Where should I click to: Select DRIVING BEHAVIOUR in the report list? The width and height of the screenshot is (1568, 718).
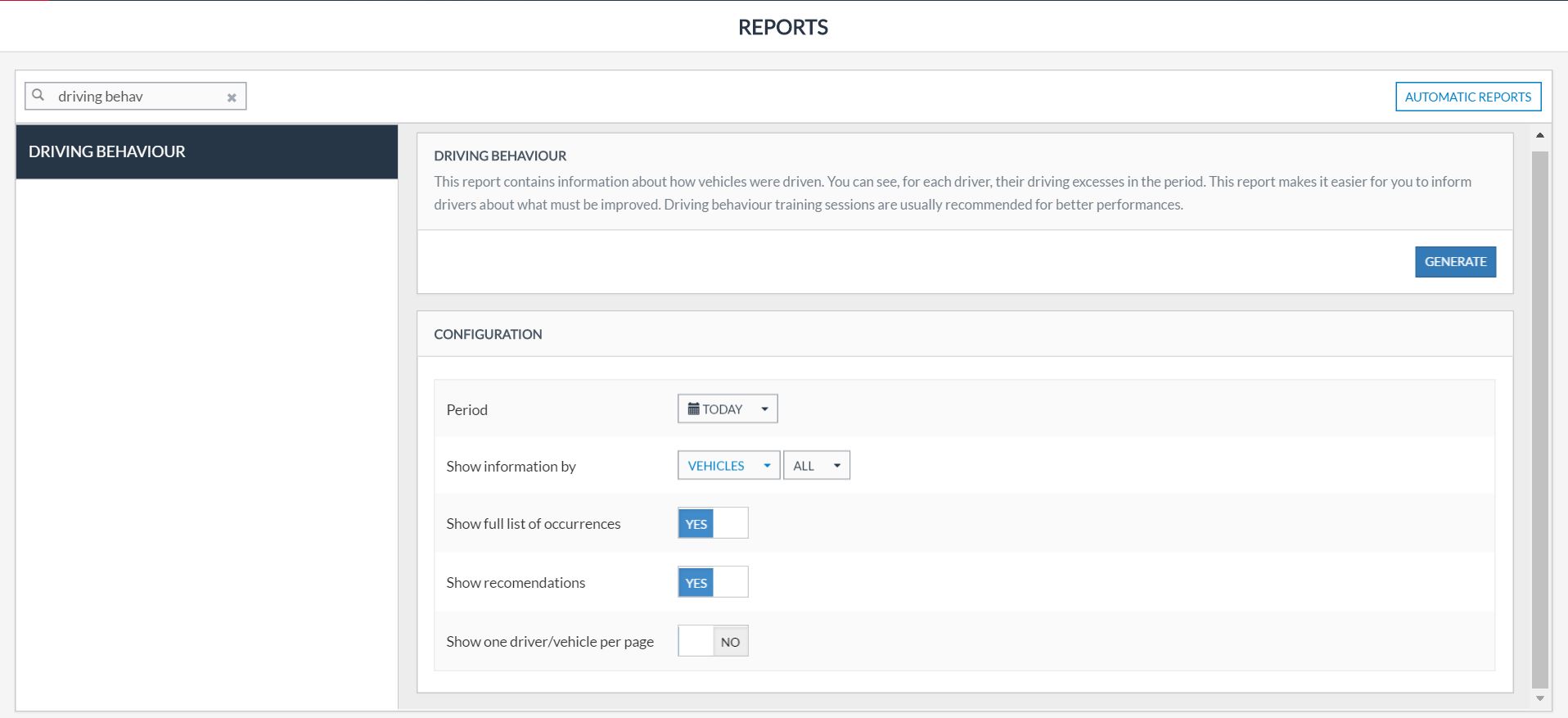coord(206,151)
